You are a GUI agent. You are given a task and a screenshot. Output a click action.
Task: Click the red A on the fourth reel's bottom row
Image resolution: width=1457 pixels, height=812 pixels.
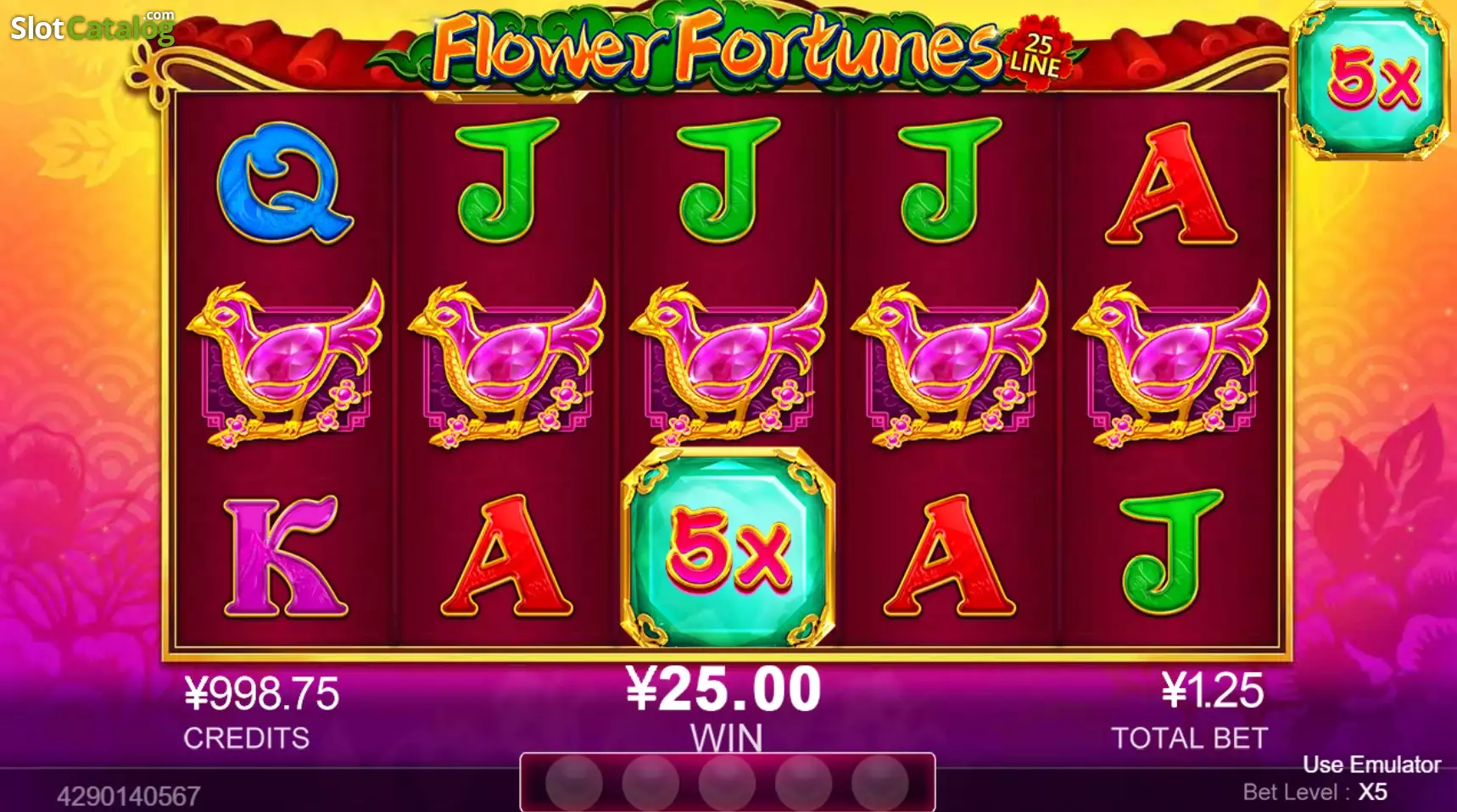coord(950,556)
